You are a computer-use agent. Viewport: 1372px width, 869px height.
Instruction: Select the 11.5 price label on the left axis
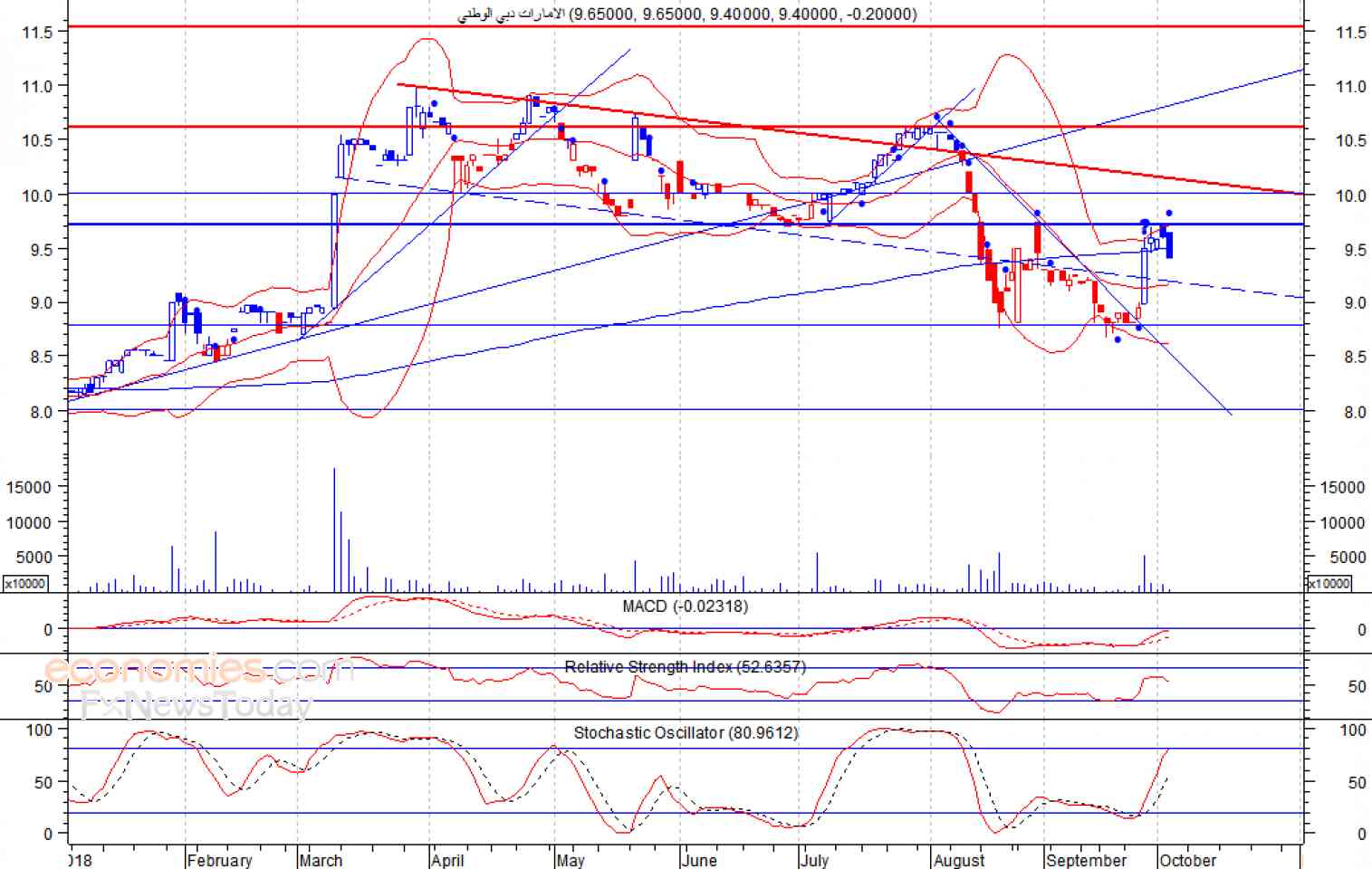37,32
